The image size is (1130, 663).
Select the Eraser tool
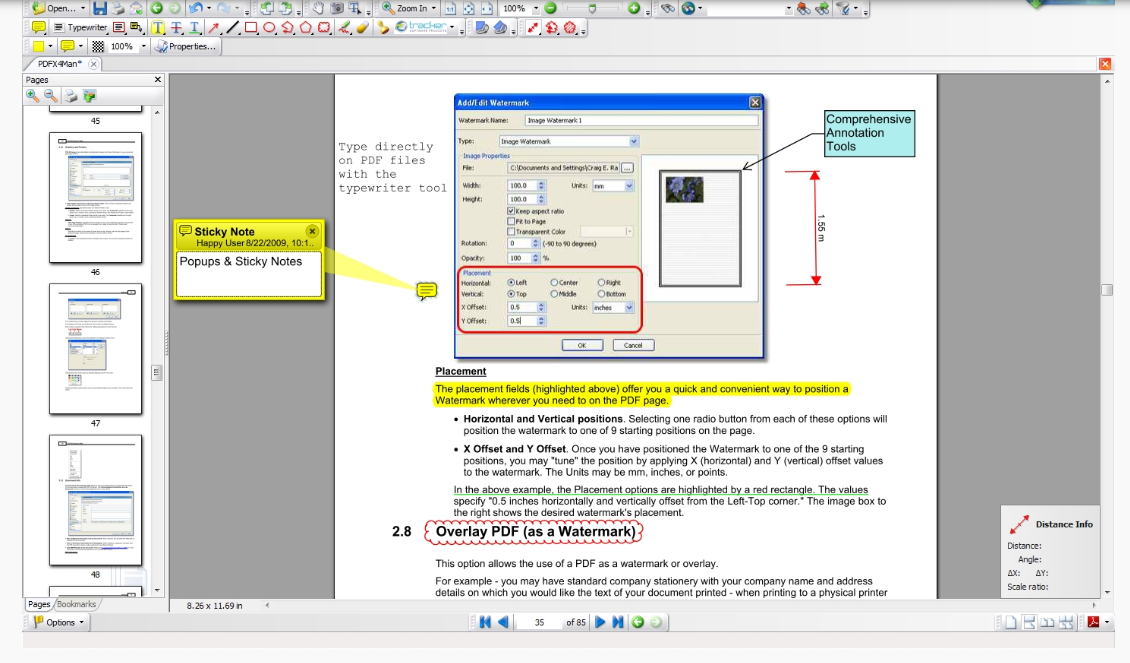click(362, 27)
